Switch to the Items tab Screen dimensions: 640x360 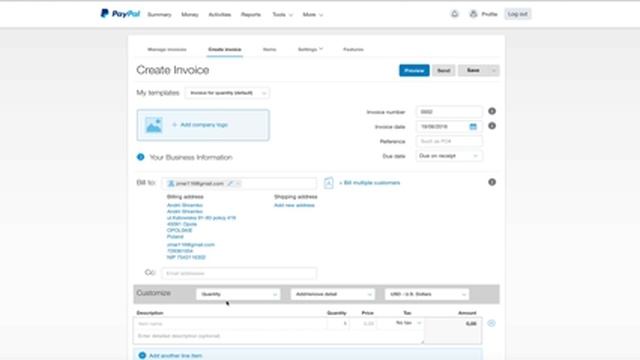[269, 49]
